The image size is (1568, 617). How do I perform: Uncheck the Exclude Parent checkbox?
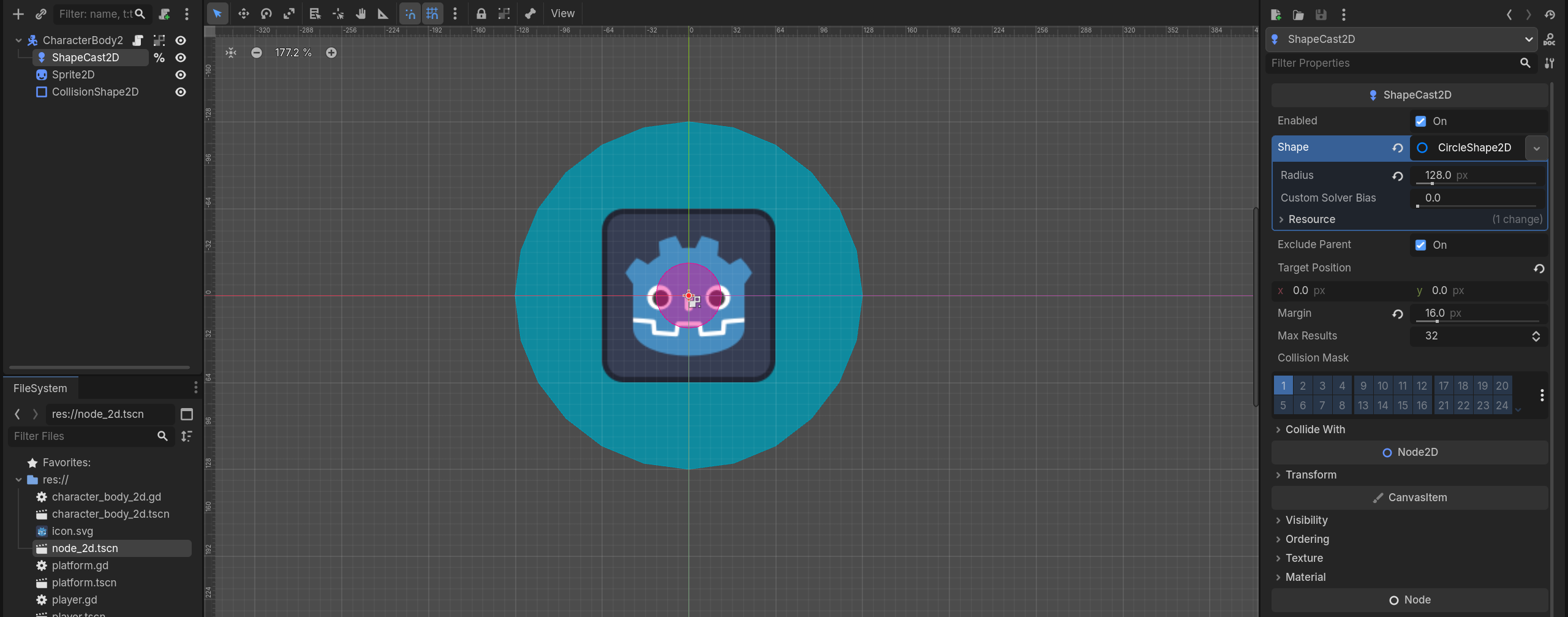1421,245
